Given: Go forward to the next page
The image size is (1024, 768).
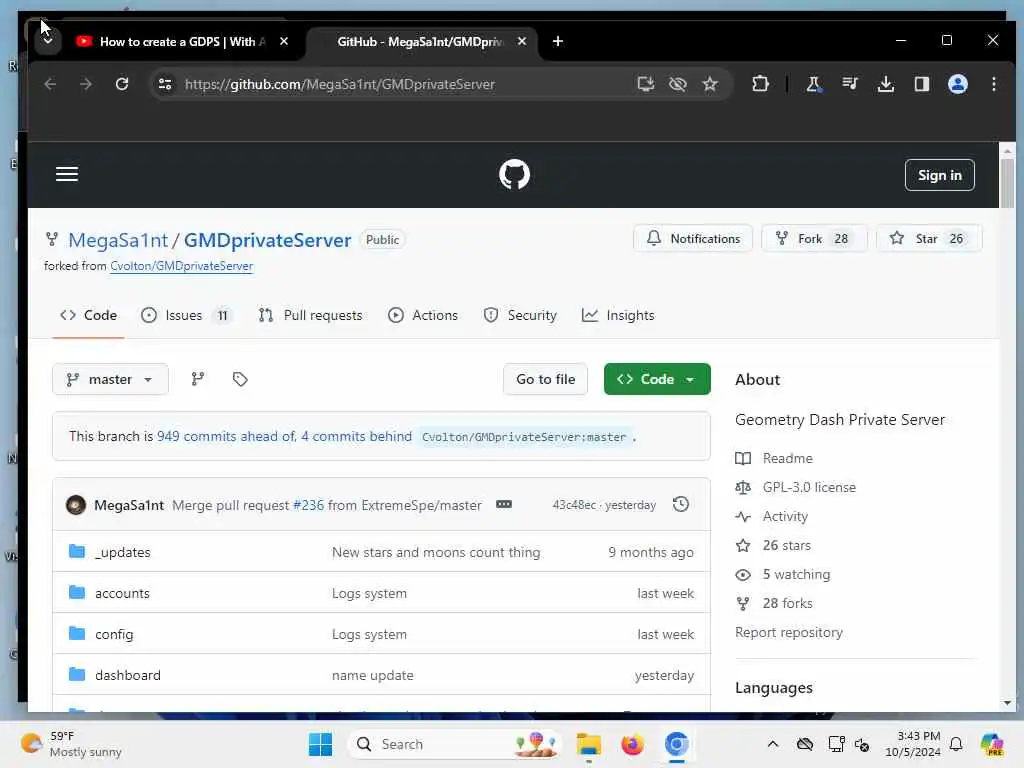Looking at the screenshot, I should click(86, 84).
